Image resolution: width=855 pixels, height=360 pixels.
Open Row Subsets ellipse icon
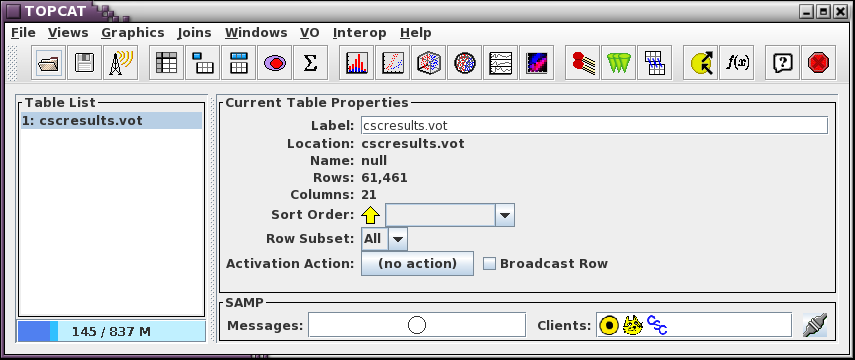pos(274,63)
